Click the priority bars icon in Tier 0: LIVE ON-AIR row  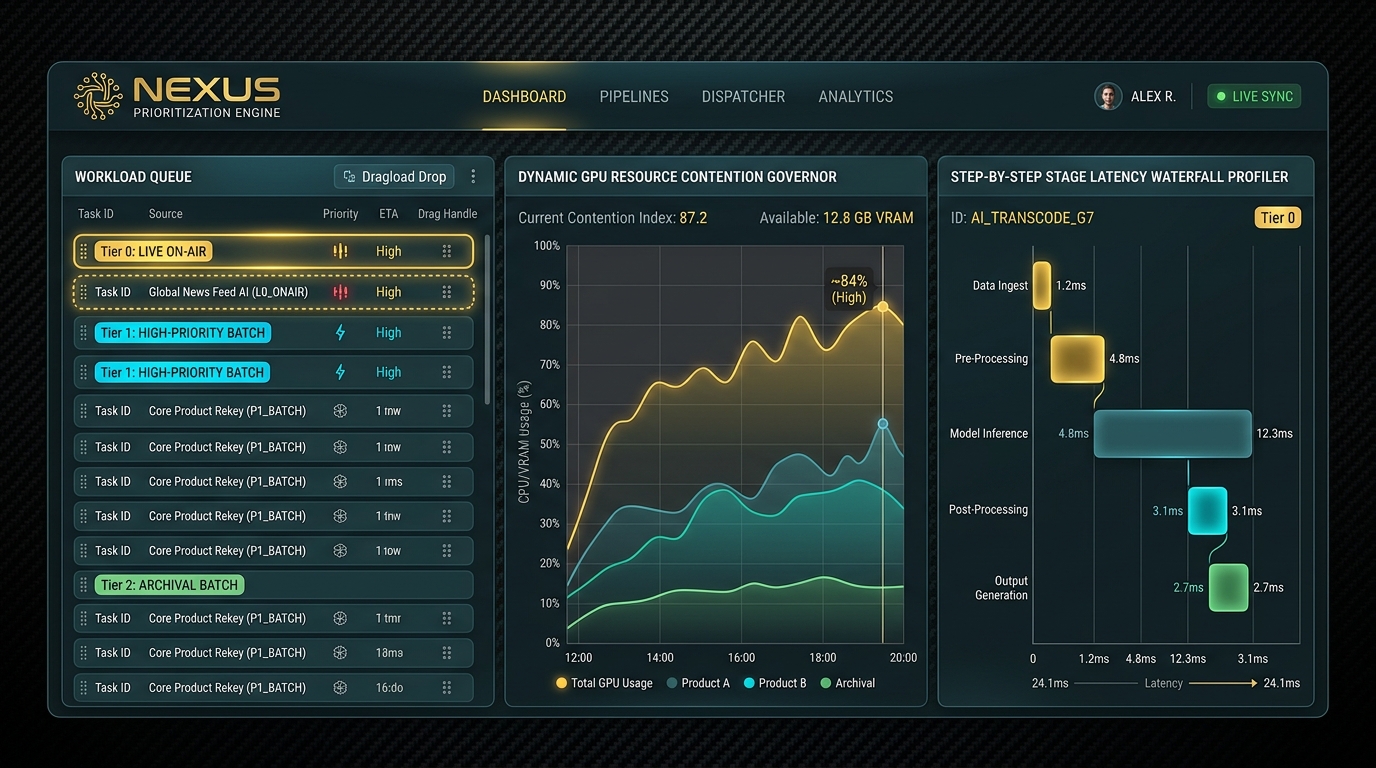[x=340, y=251]
